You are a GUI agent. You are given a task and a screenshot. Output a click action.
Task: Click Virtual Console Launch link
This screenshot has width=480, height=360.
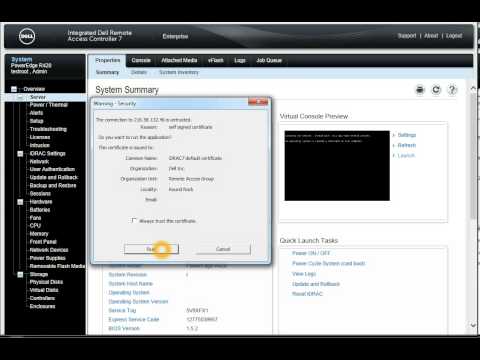pyautogui.click(x=406, y=156)
